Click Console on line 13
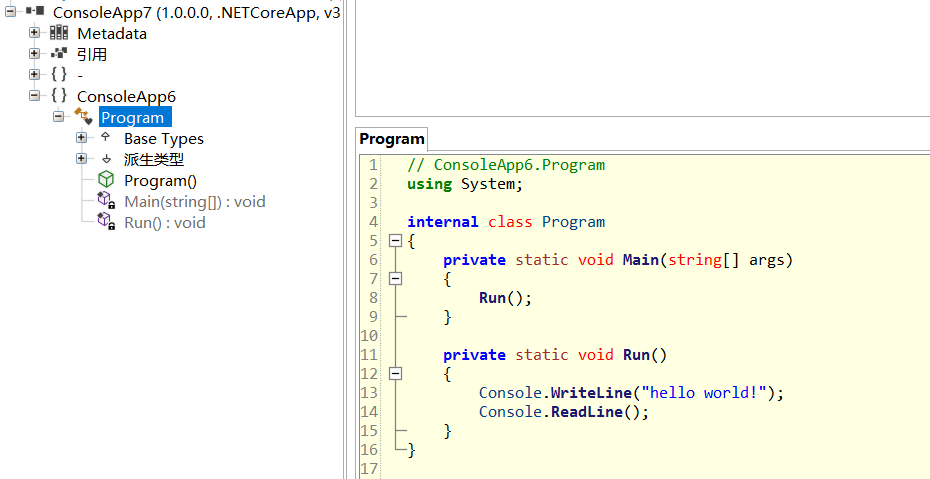 tap(511, 392)
